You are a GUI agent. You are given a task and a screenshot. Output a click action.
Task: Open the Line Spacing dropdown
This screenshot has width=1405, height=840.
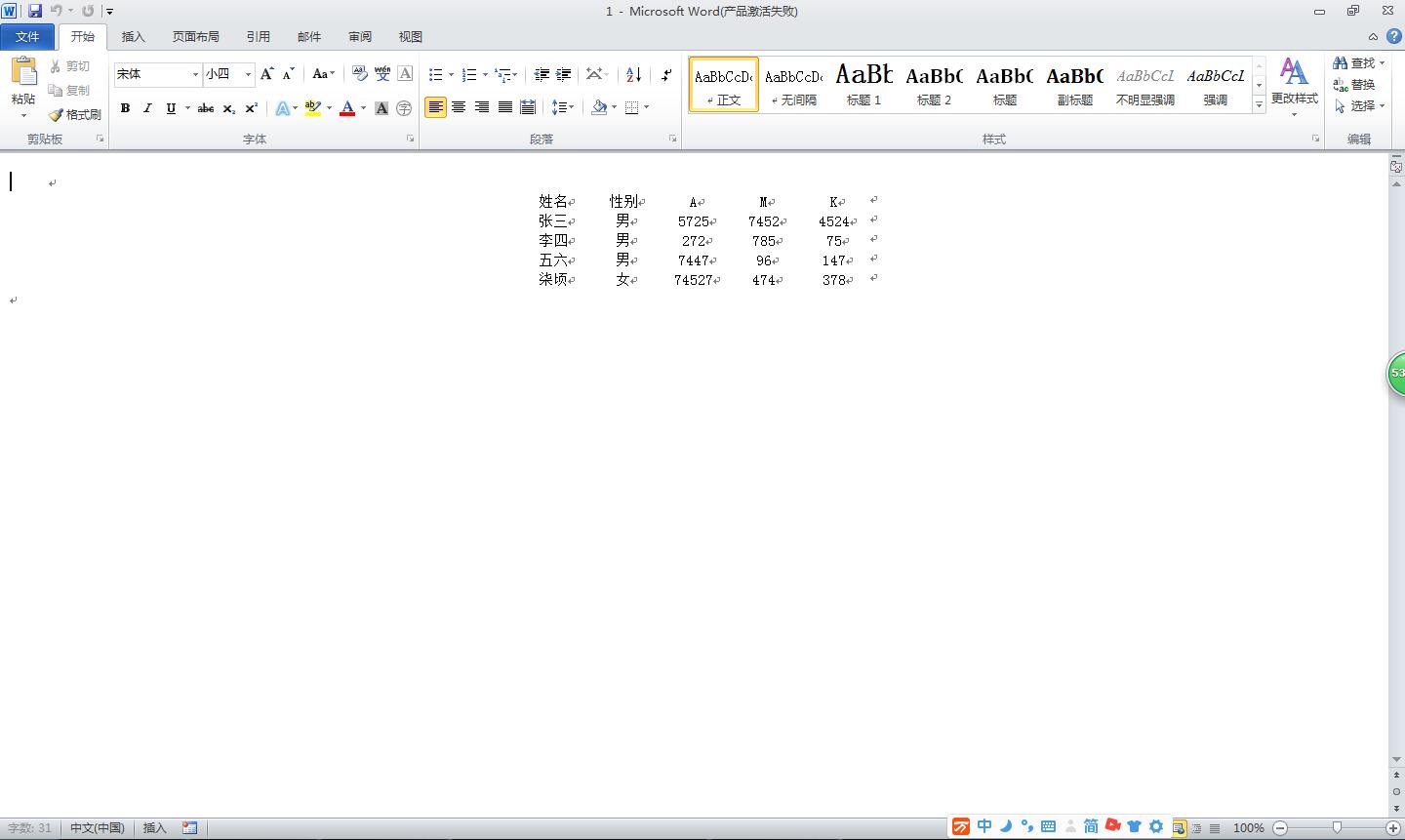pyautogui.click(x=563, y=107)
